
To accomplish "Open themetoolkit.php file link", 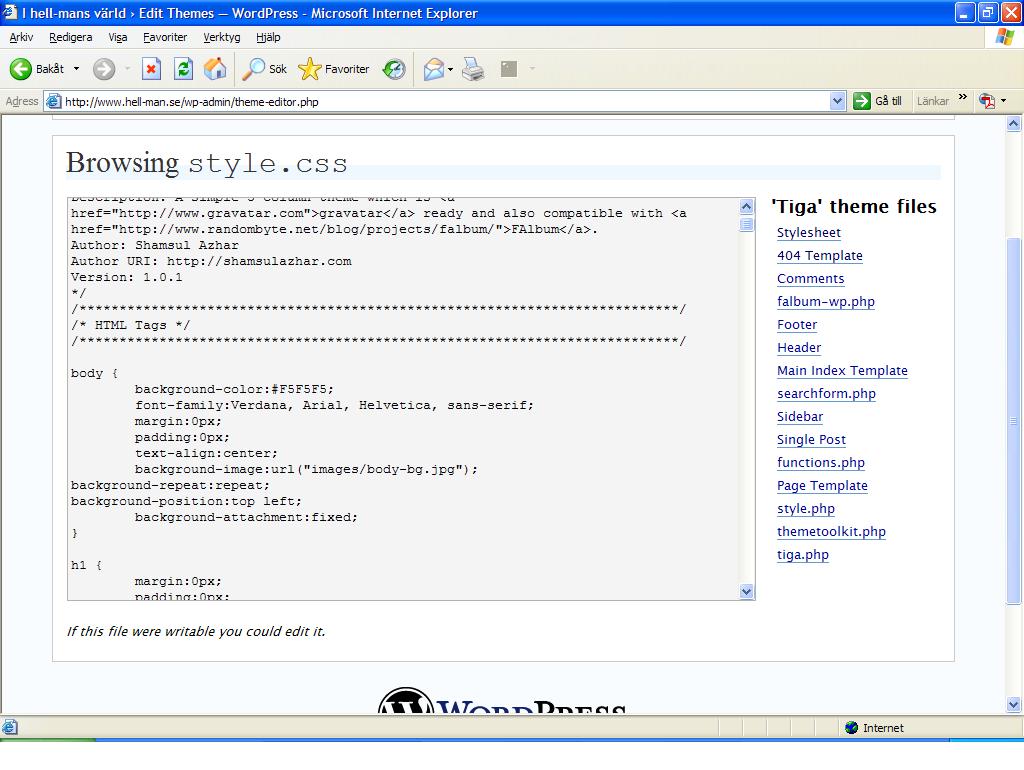I will [831, 532].
